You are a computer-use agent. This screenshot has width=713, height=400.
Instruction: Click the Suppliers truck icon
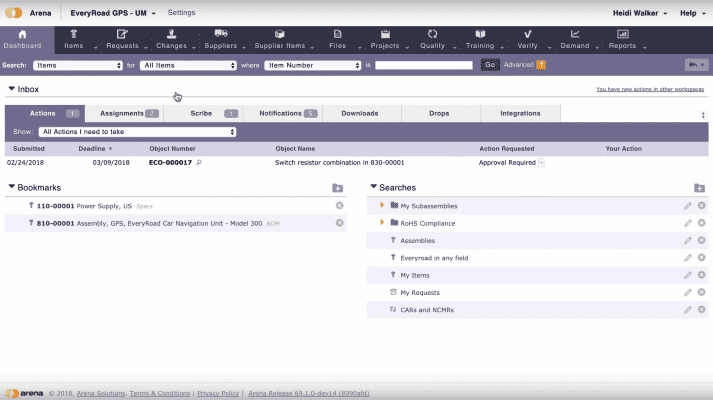pyautogui.click(x=220, y=34)
